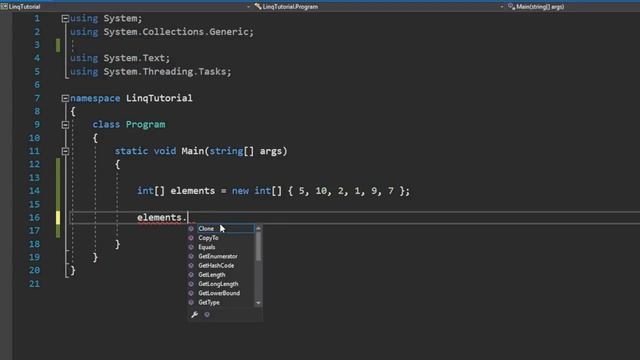Click the 'Main' method name on line 11
Screen dimensions: 640x360
[193, 151]
